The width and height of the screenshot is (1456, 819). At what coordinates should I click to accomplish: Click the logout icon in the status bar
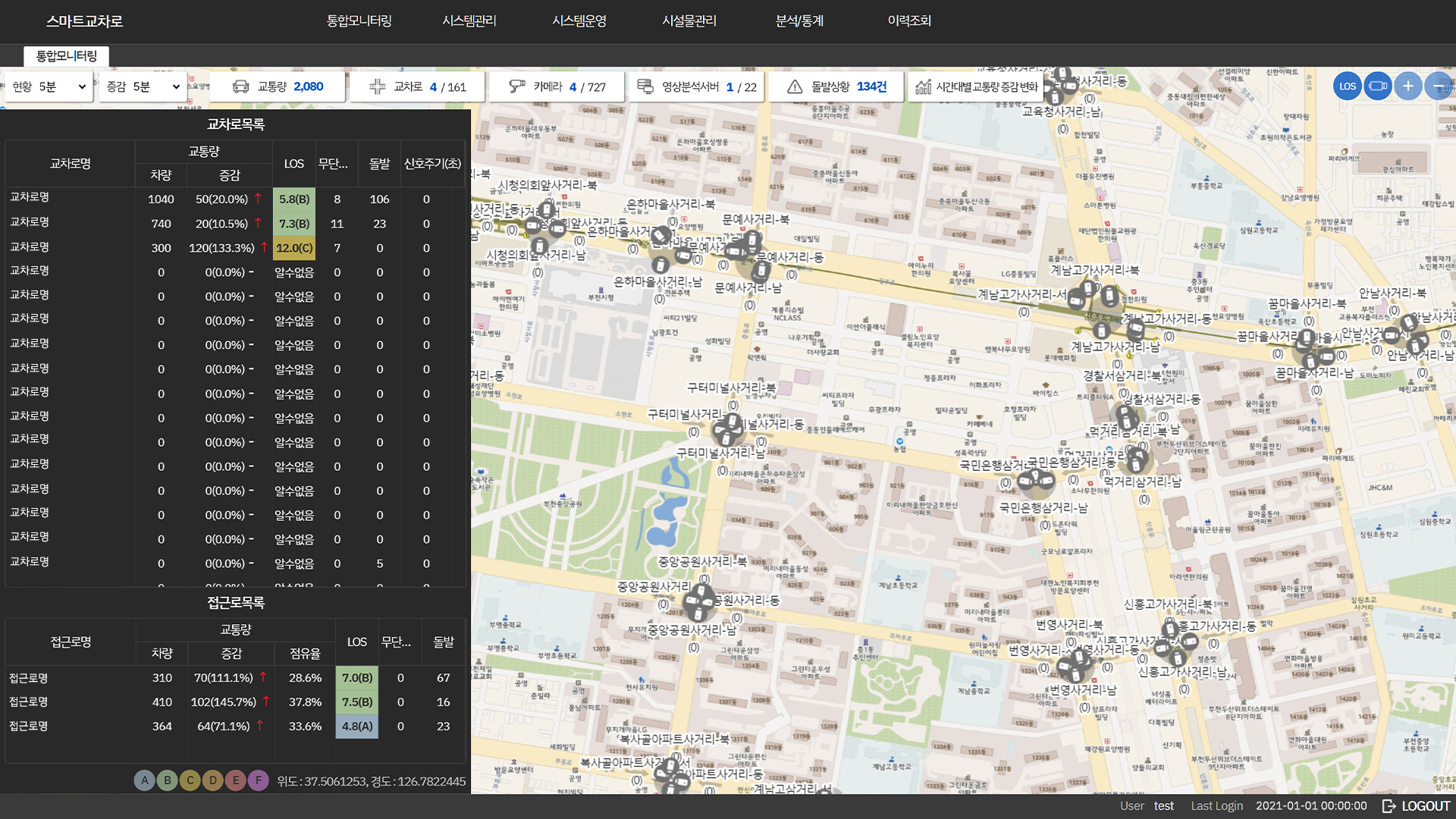pos(1389,806)
